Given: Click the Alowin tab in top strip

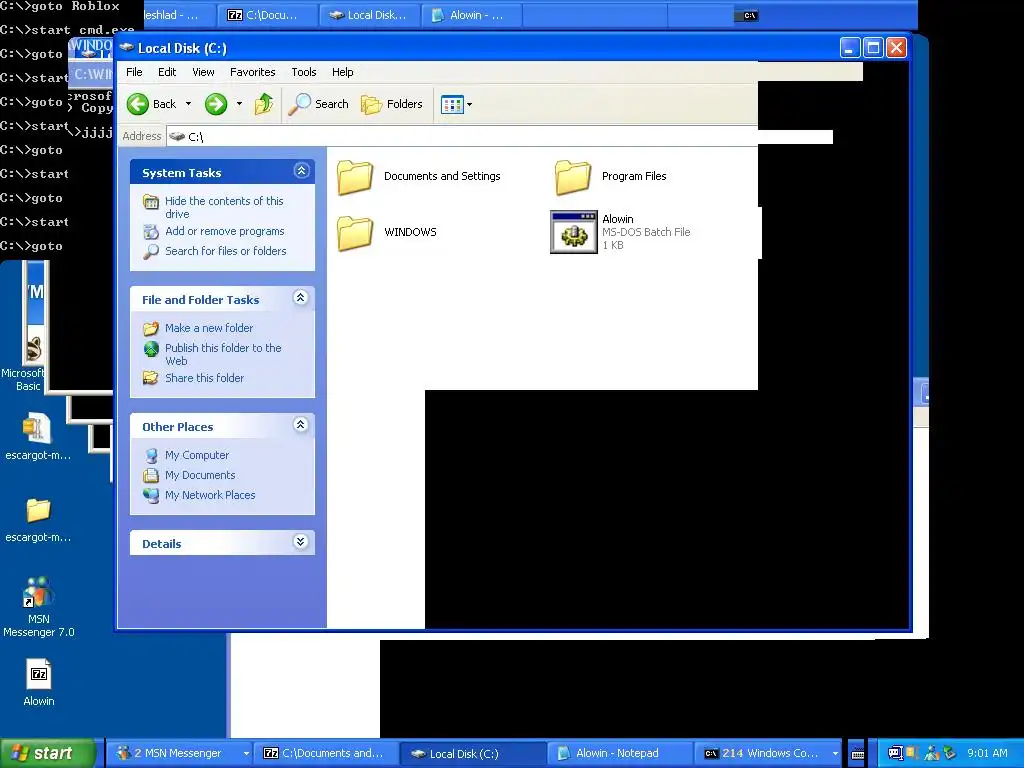Looking at the screenshot, I should [470, 15].
